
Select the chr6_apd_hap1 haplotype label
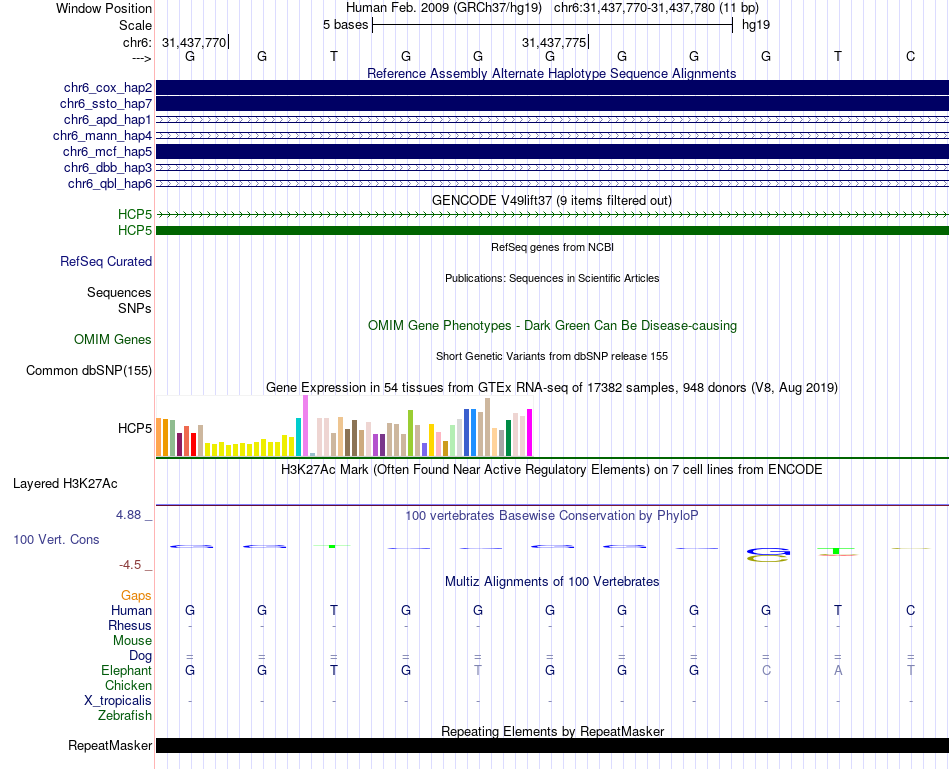coord(108,119)
